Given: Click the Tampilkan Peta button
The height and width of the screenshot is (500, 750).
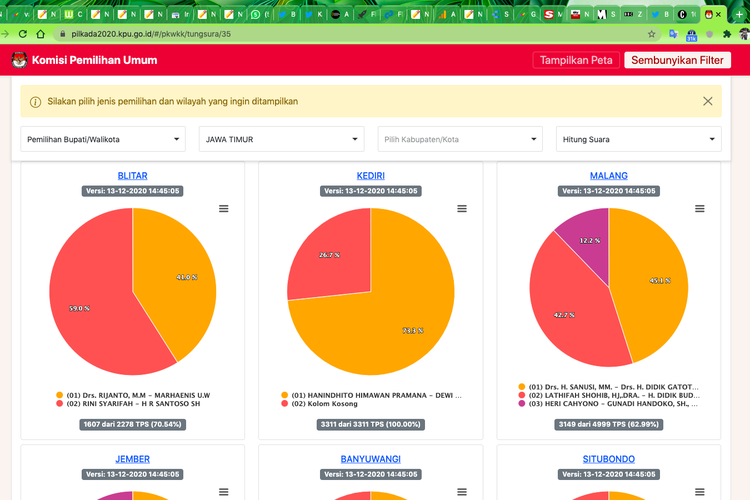Looking at the screenshot, I should tap(576, 60).
